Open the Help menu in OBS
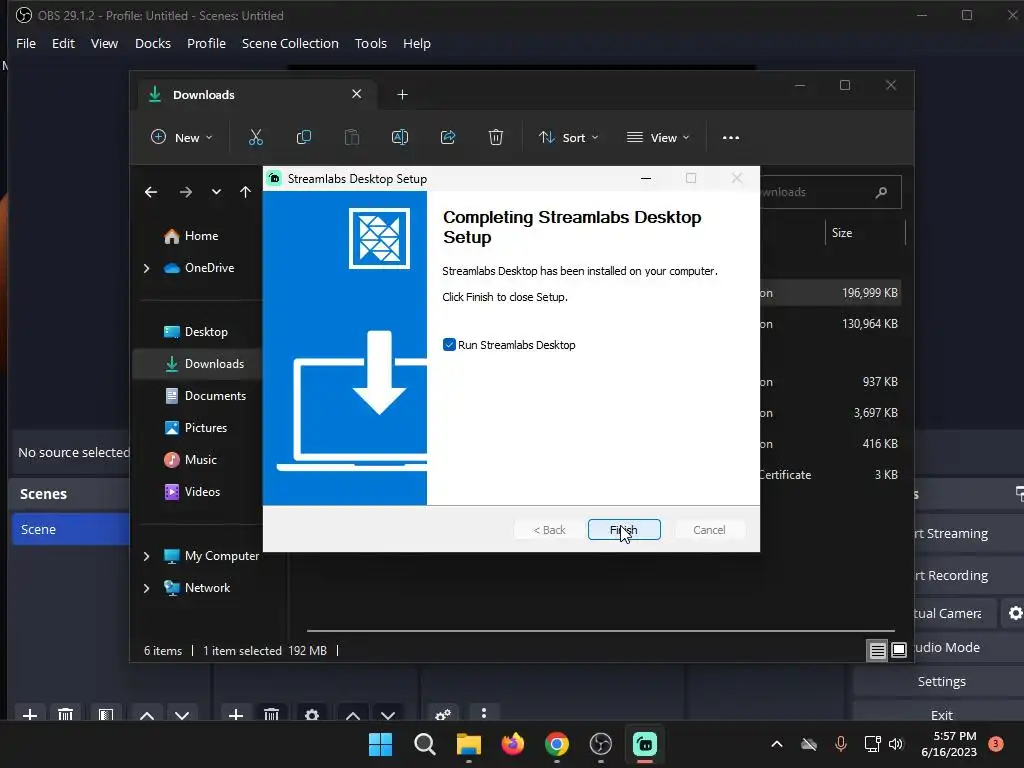This screenshot has width=1024, height=768. pyautogui.click(x=417, y=43)
